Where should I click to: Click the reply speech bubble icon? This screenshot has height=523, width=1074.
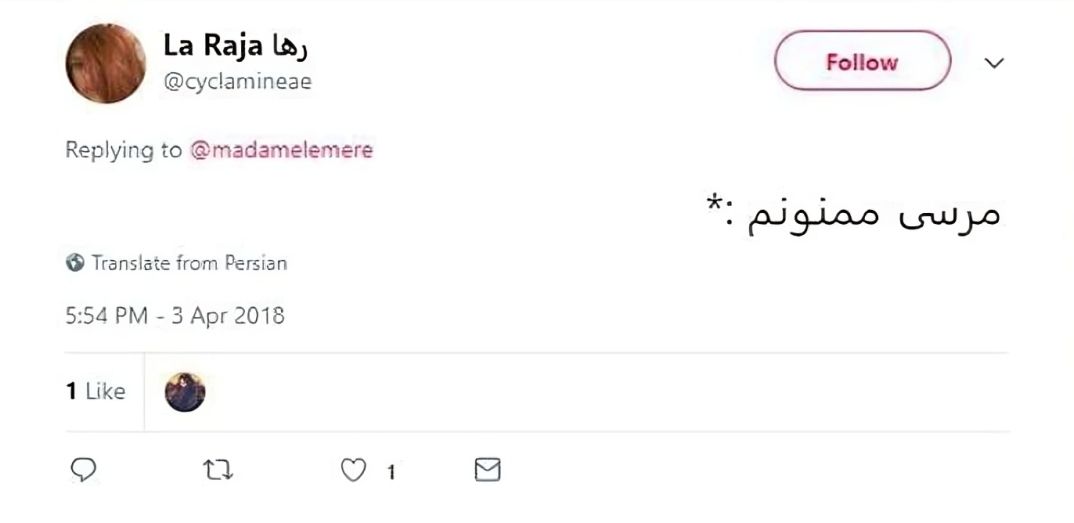click(84, 470)
